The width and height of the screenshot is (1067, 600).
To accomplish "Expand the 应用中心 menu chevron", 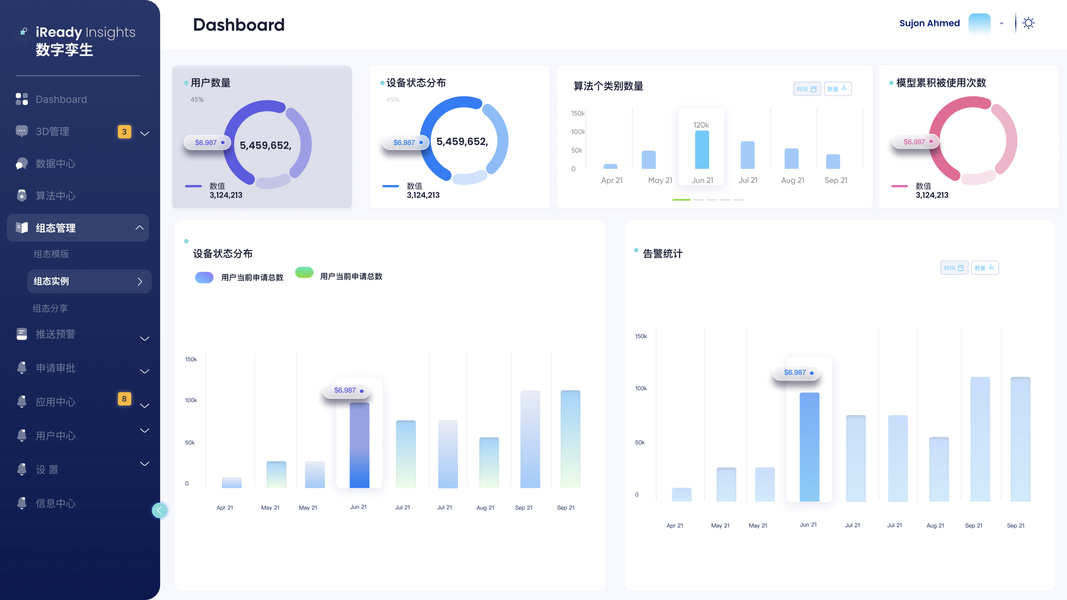I will click(x=144, y=405).
